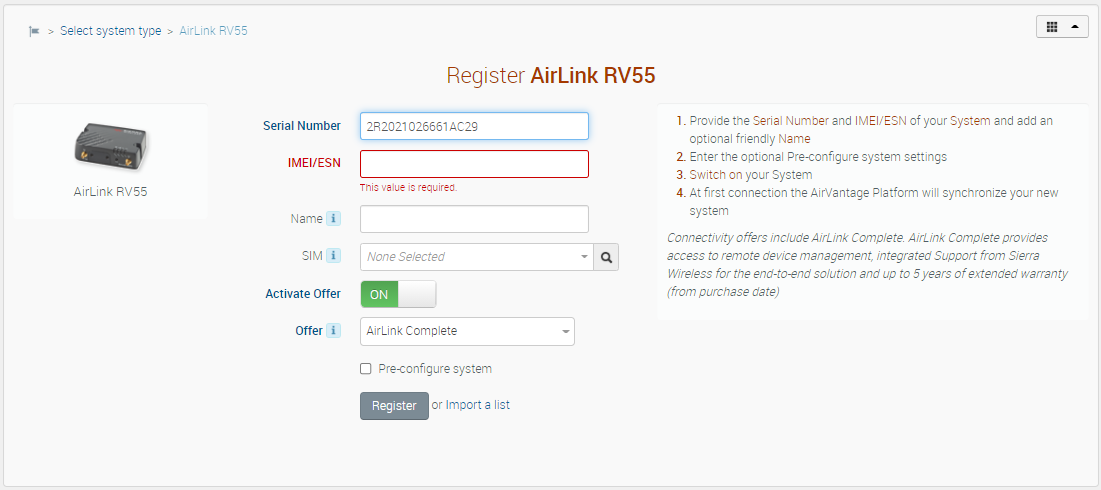Expand the SIM None Selected dropdown

pos(476,257)
